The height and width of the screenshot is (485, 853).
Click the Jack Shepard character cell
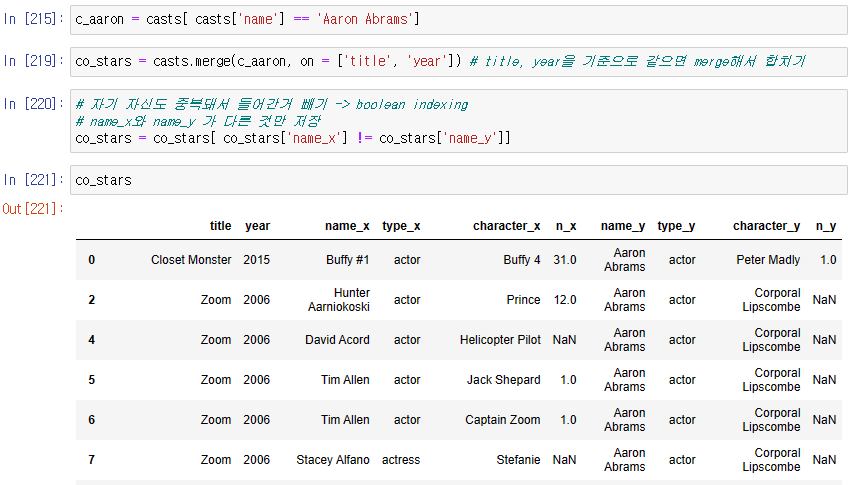504,380
